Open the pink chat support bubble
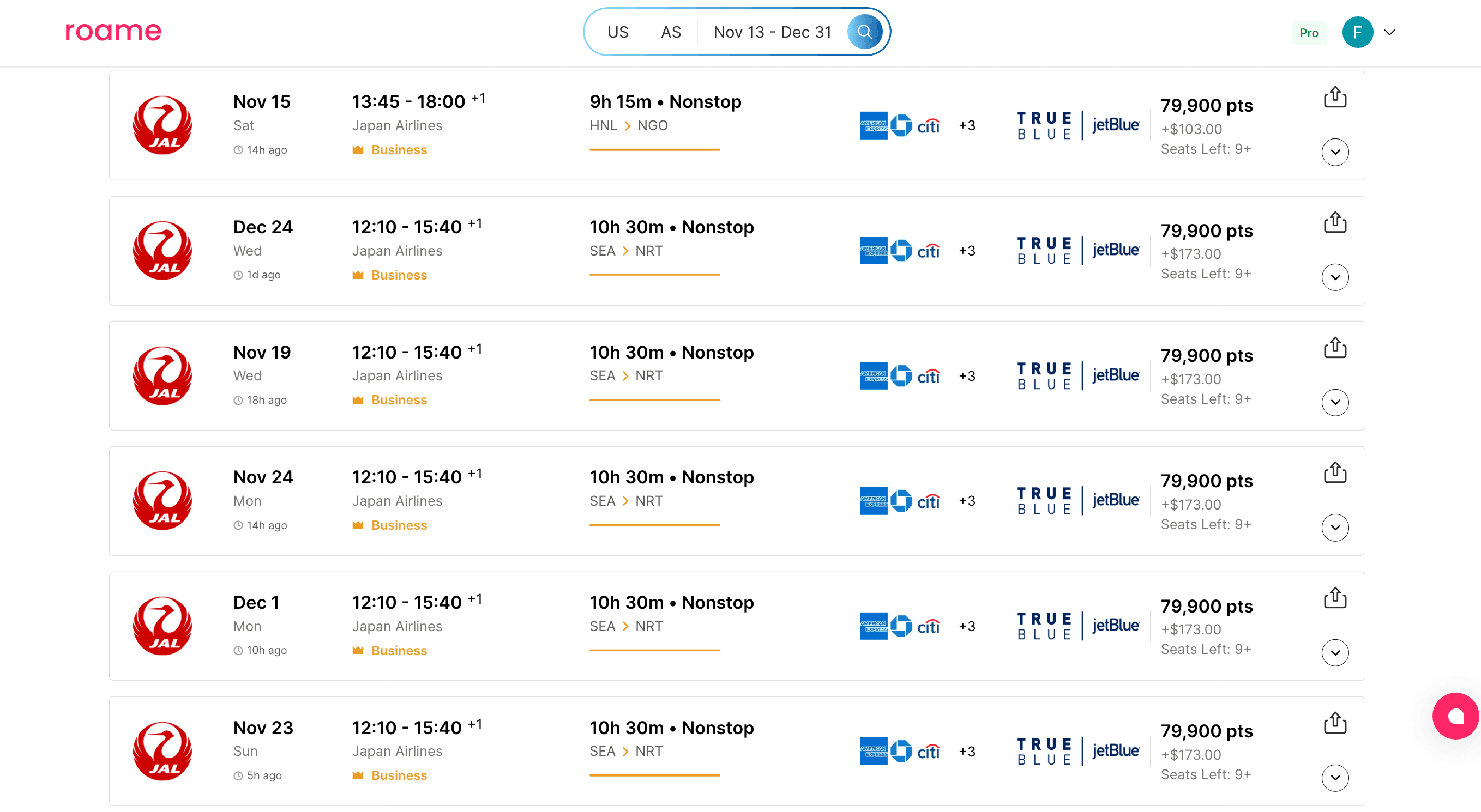This screenshot has width=1481, height=812. (x=1455, y=716)
